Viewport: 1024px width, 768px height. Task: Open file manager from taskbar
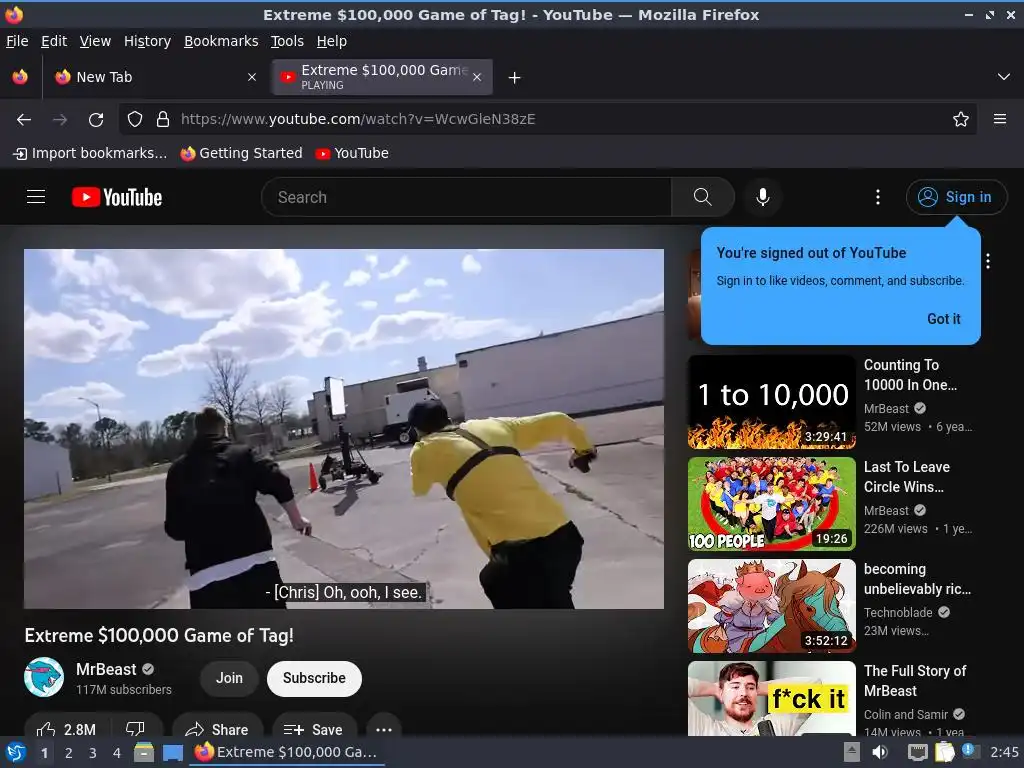[x=143, y=752]
